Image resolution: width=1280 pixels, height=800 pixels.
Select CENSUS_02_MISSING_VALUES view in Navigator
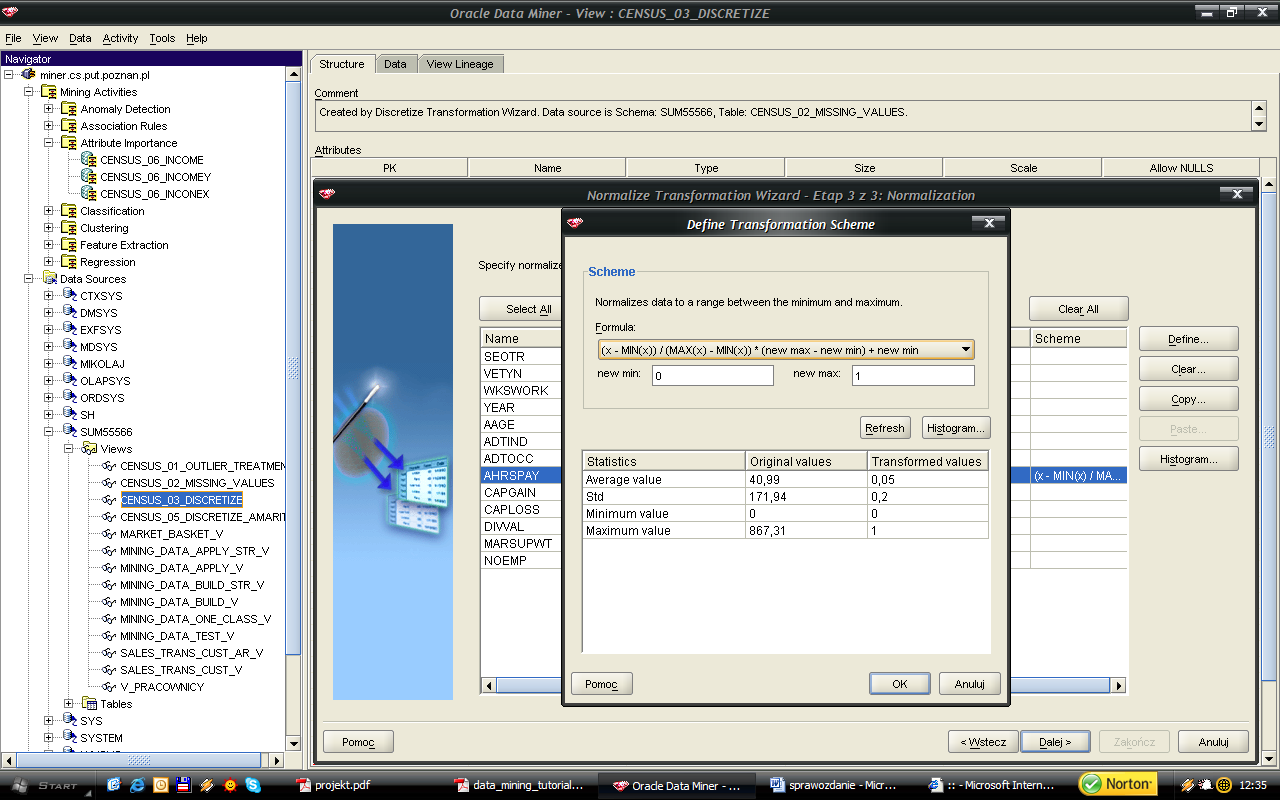(197, 483)
